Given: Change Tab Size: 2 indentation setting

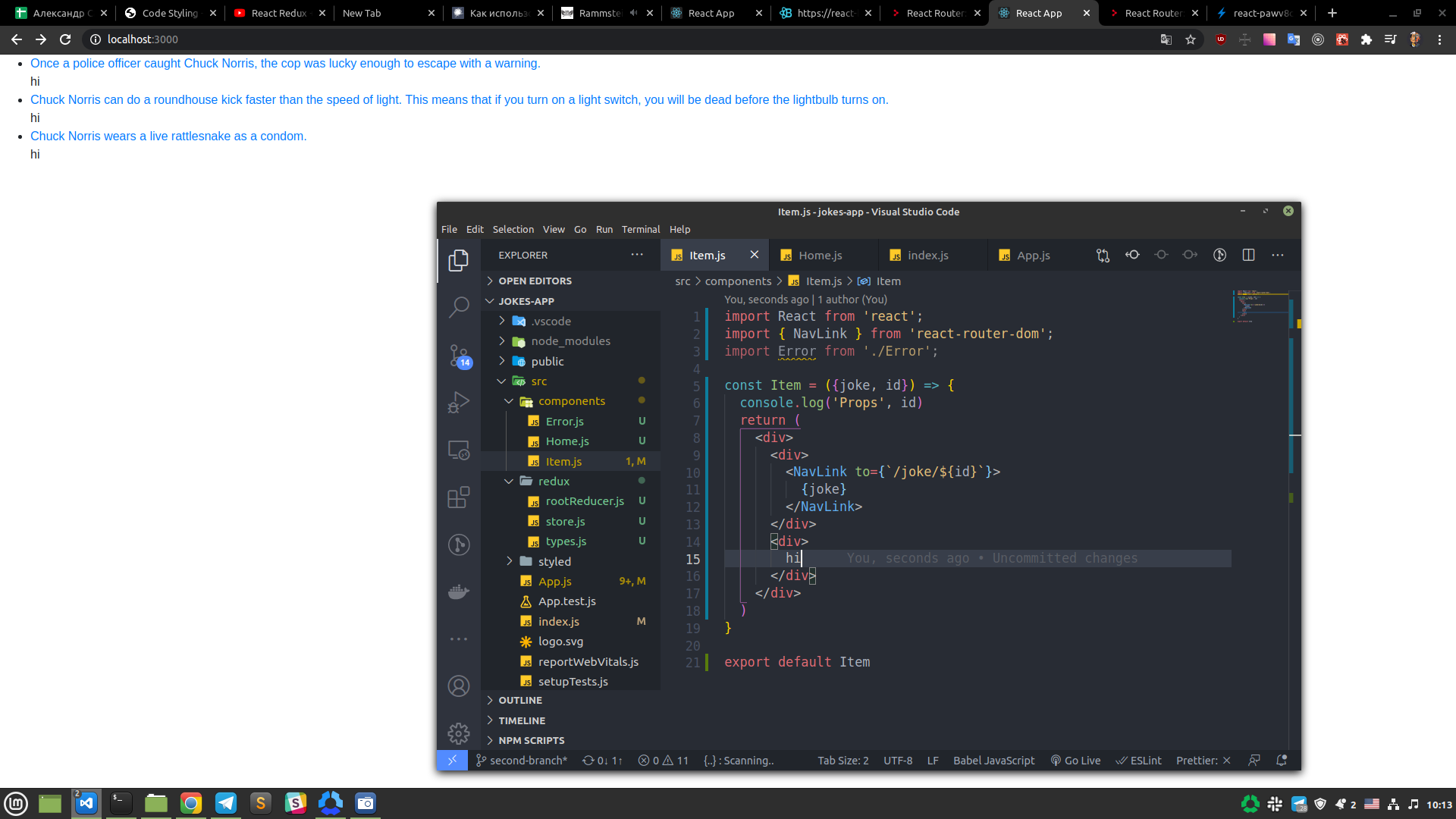Looking at the screenshot, I should [843, 761].
